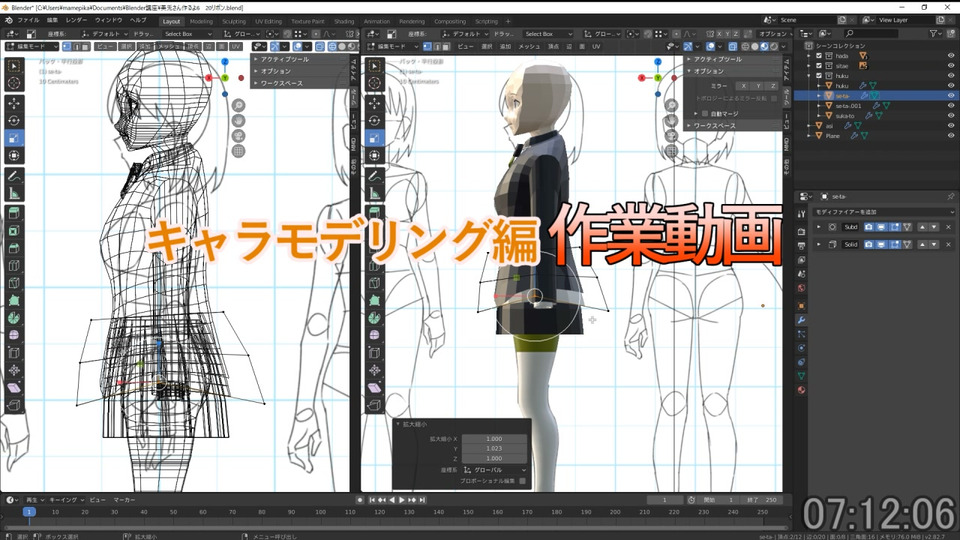Select the Scale tool in right viewport toolbar
The width and height of the screenshot is (960, 540).
375,138
